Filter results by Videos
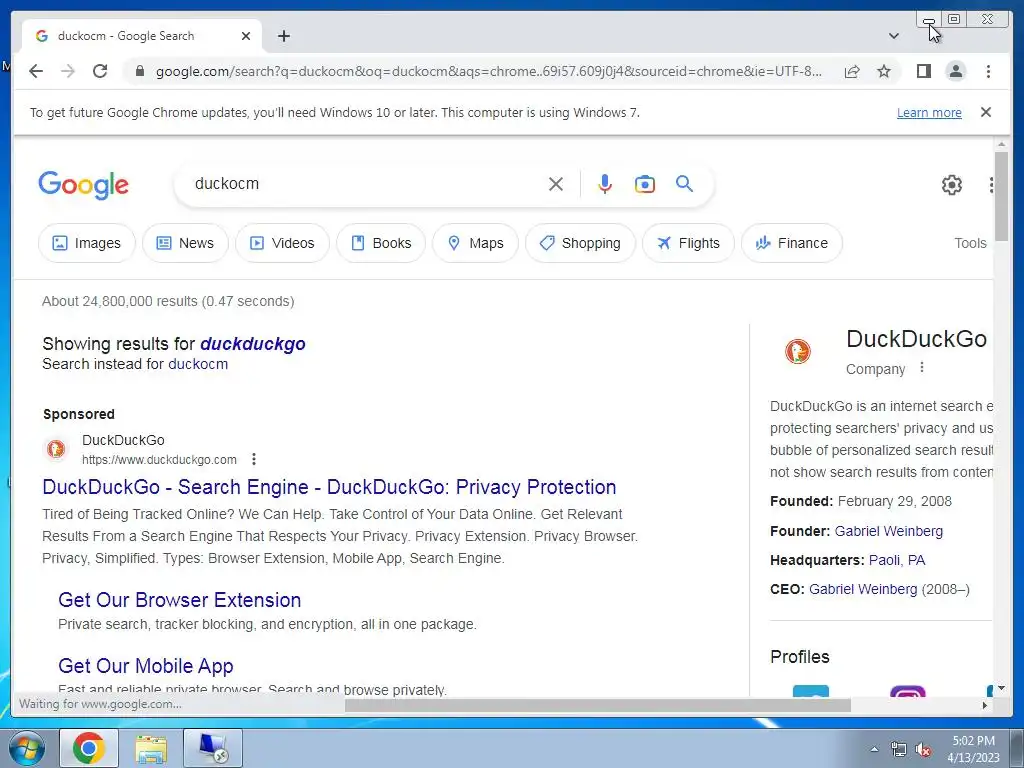This screenshot has width=1024, height=768. click(282, 243)
